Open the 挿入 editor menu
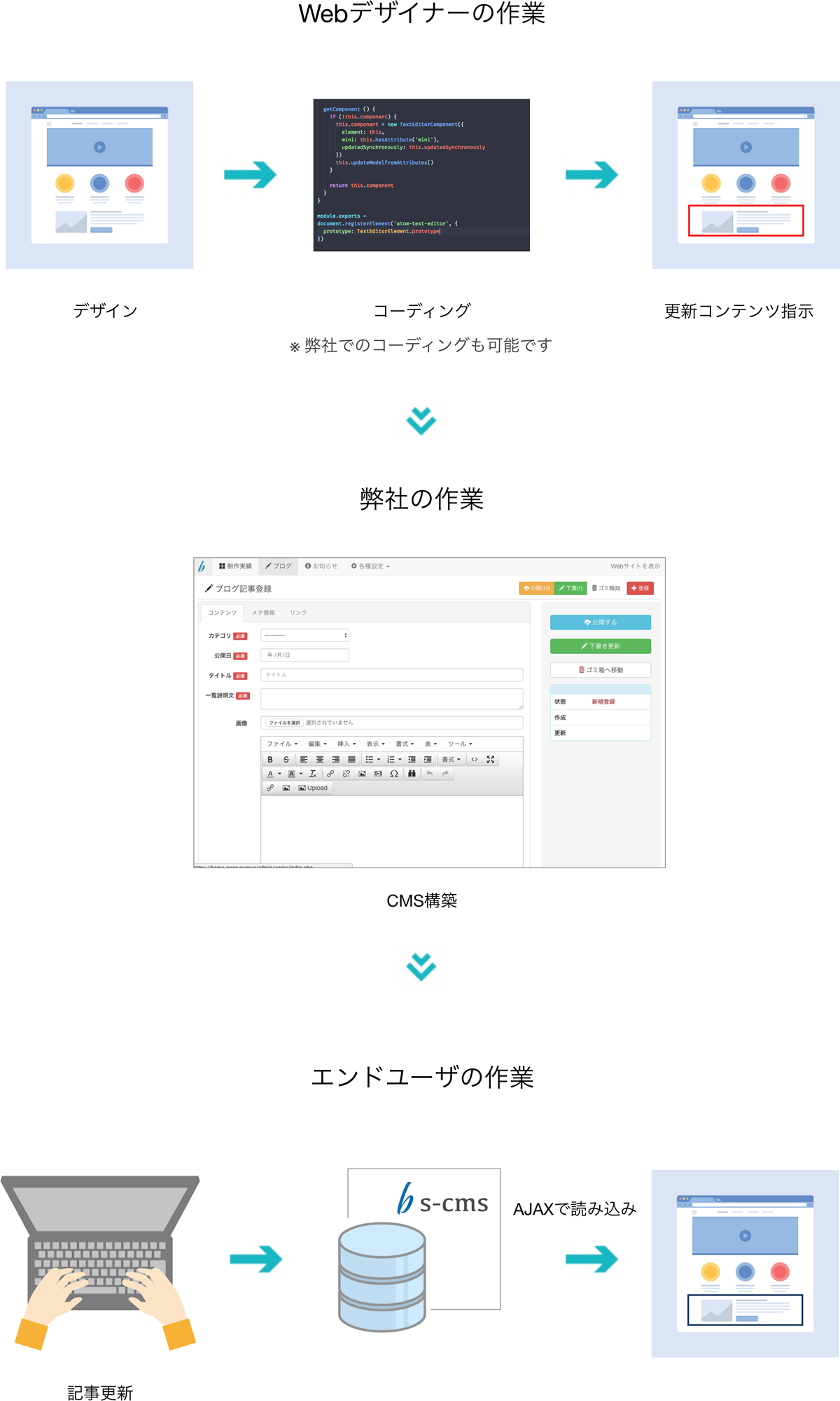 click(346, 744)
